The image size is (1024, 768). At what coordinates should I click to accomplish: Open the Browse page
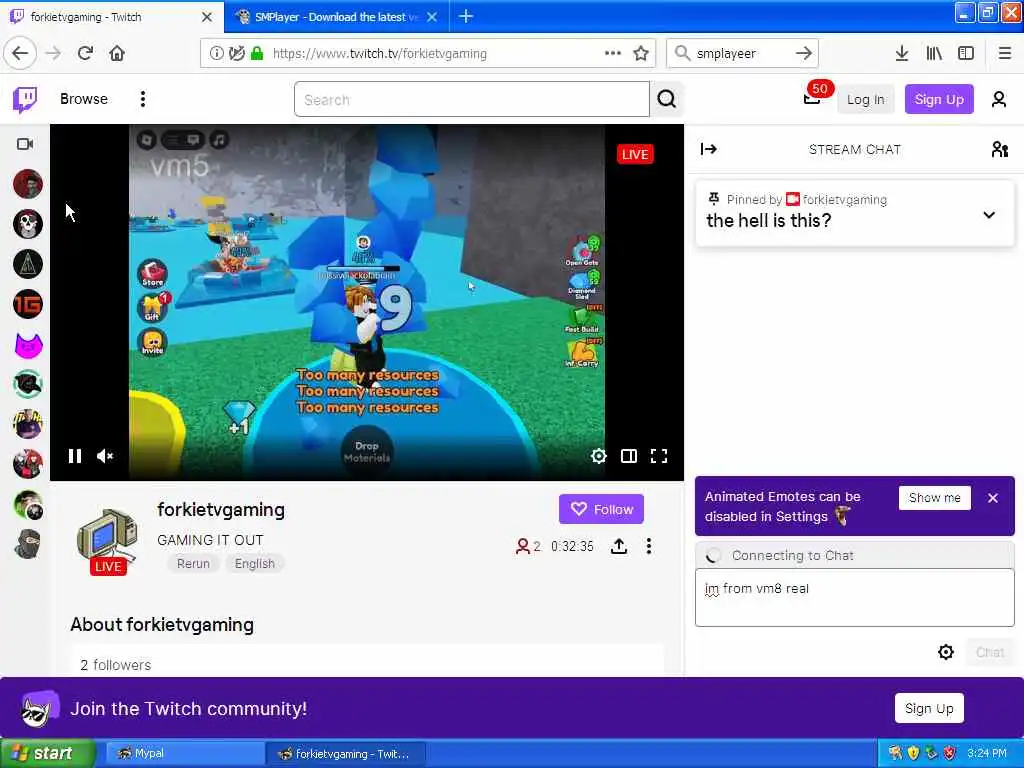[84, 99]
